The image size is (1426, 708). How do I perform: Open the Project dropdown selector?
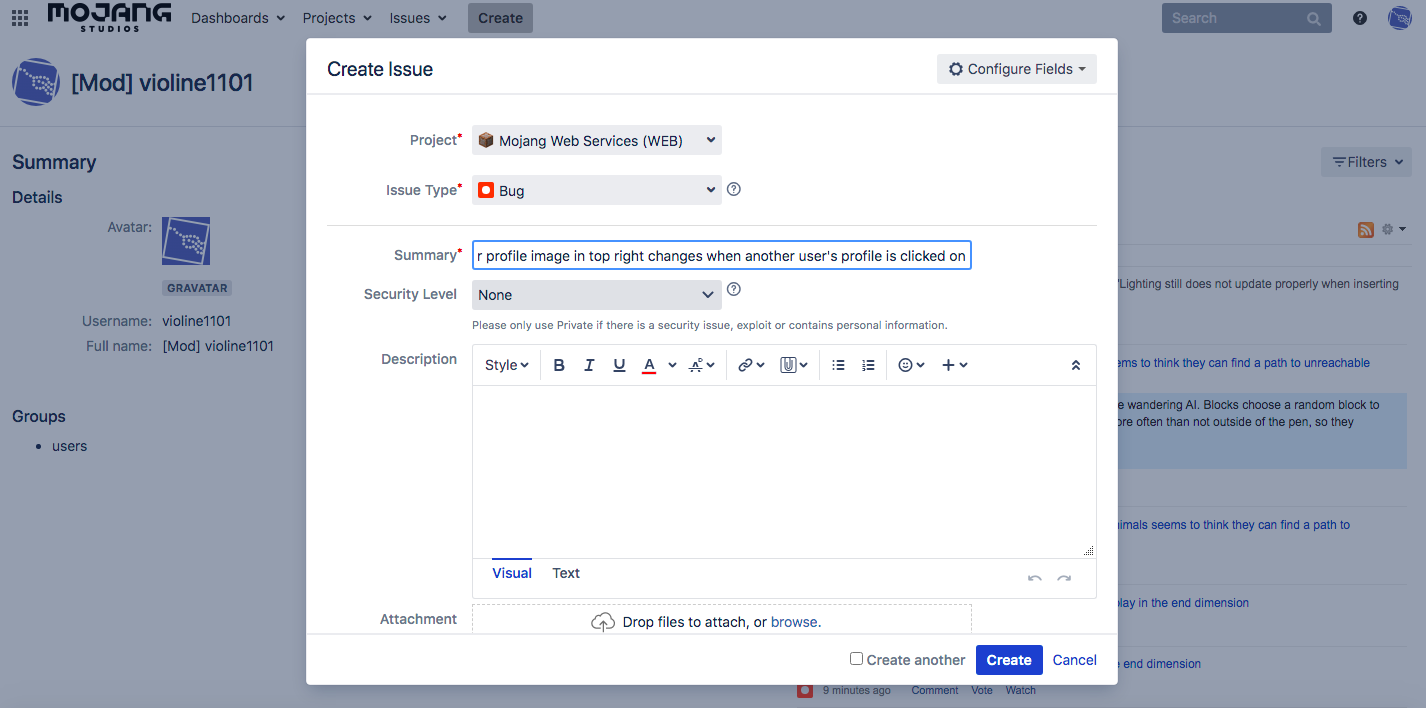tap(597, 141)
